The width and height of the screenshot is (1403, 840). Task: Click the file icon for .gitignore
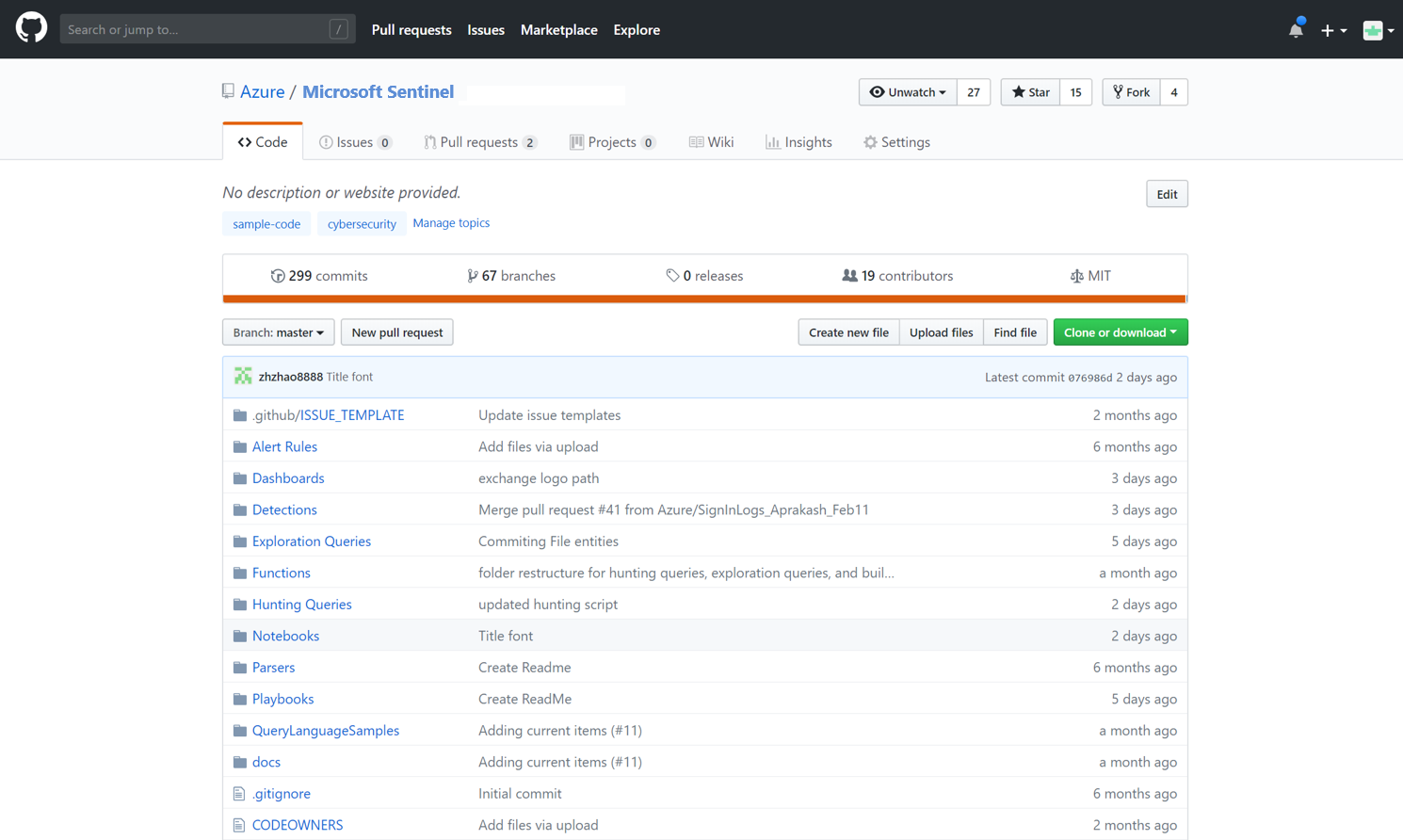pyautogui.click(x=239, y=794)
